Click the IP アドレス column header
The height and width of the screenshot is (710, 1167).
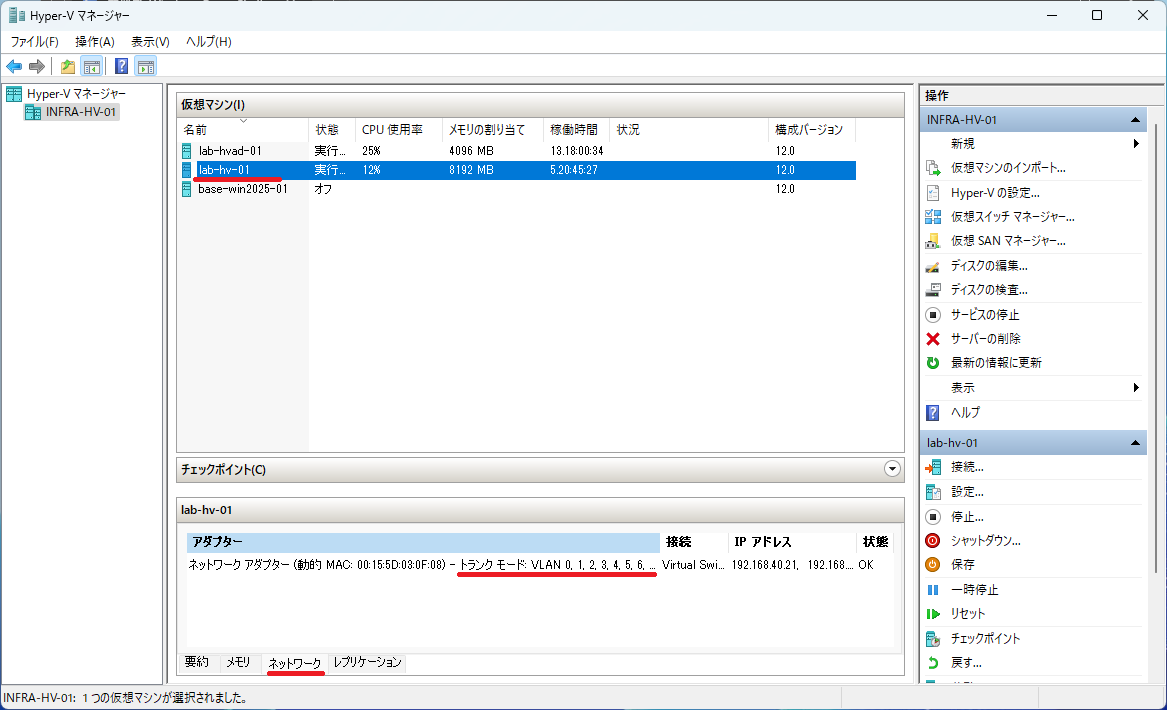[791, 542]
